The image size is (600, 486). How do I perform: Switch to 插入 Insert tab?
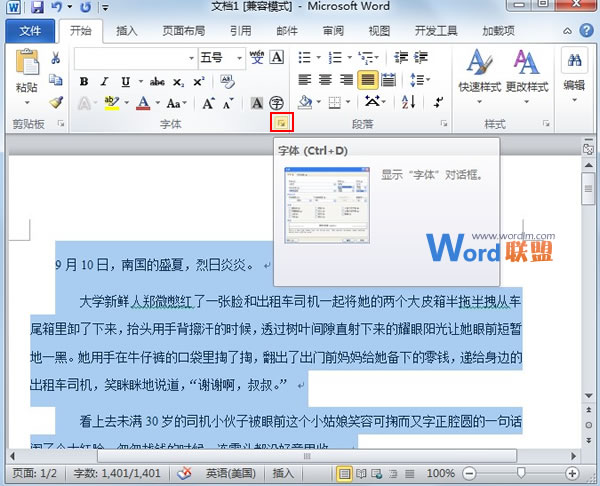click(127, 31)
